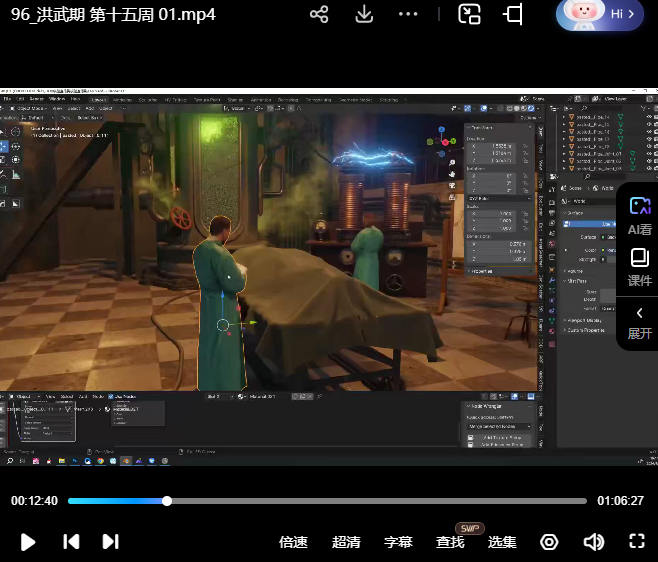
Task: Expand the side panel with 展开 arrow
Action: tap(639, 323)
